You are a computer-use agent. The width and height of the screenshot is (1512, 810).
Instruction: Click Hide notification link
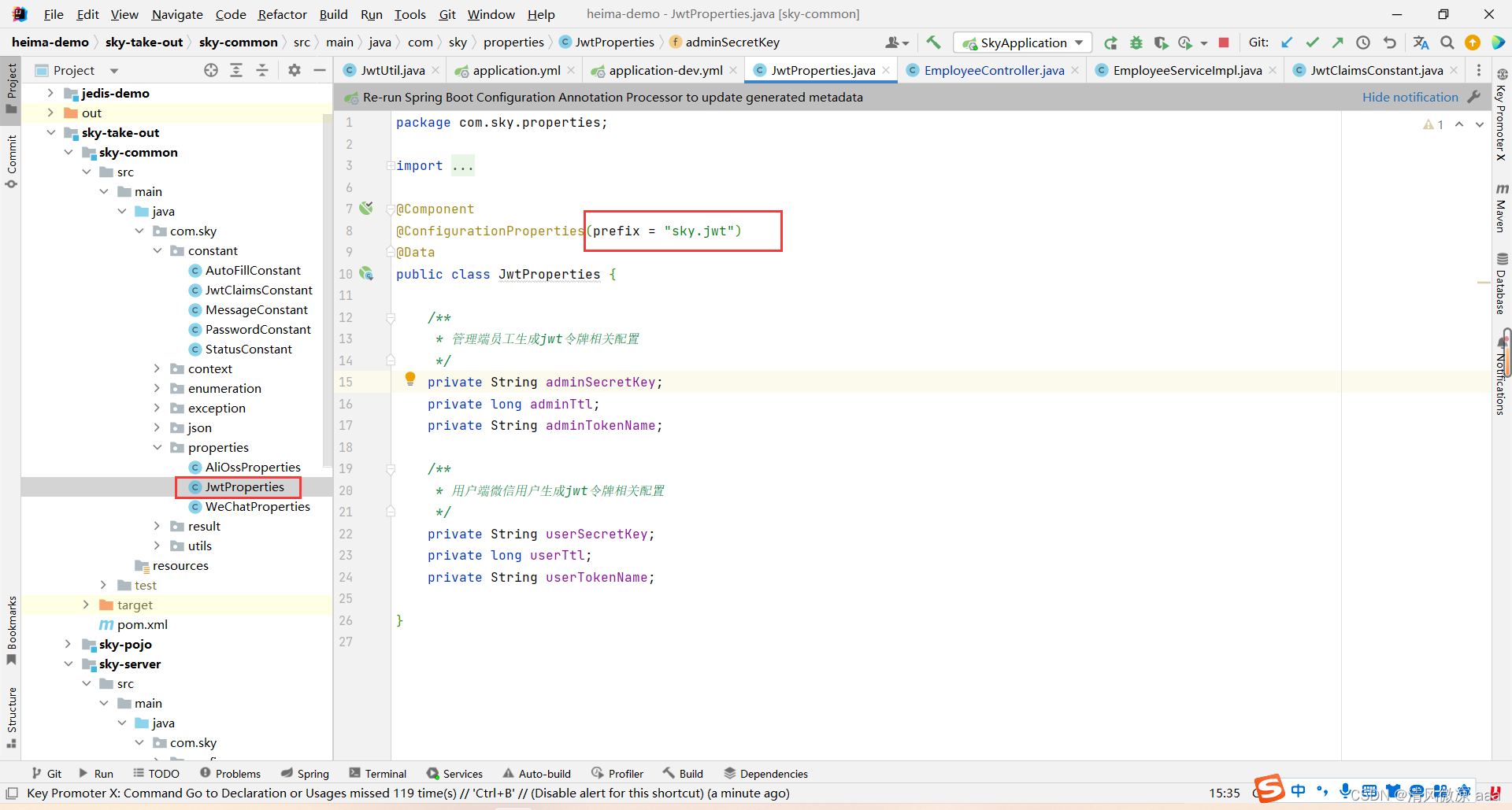[x=1410, y=97]
